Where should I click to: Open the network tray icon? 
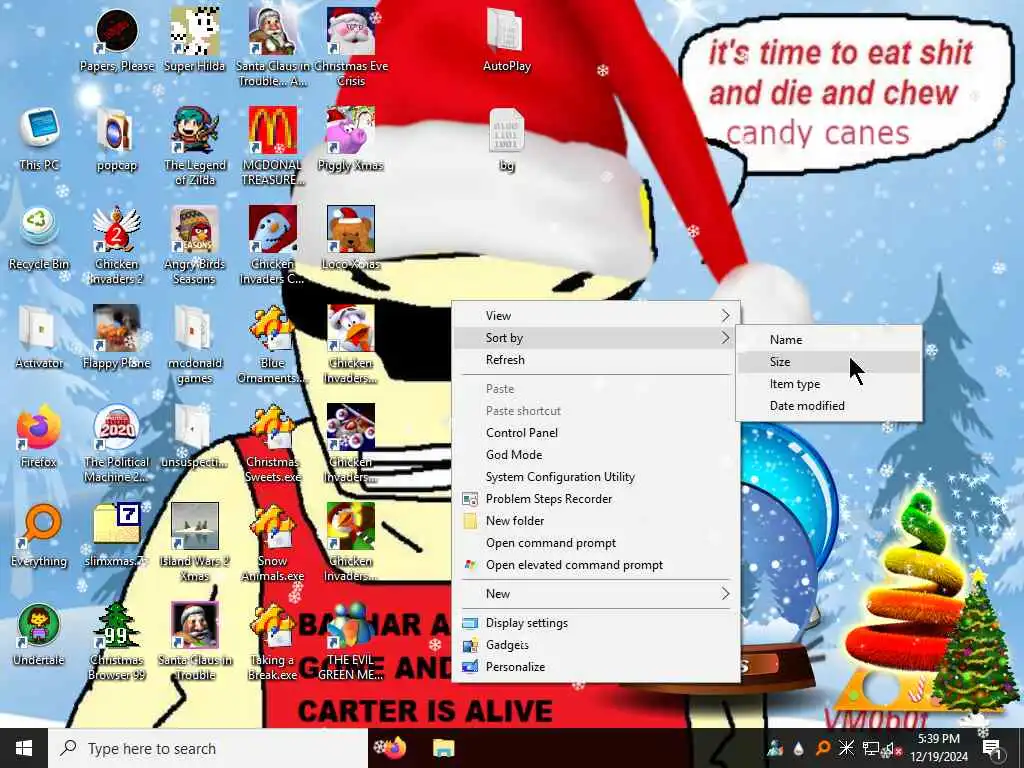[870, 748]
